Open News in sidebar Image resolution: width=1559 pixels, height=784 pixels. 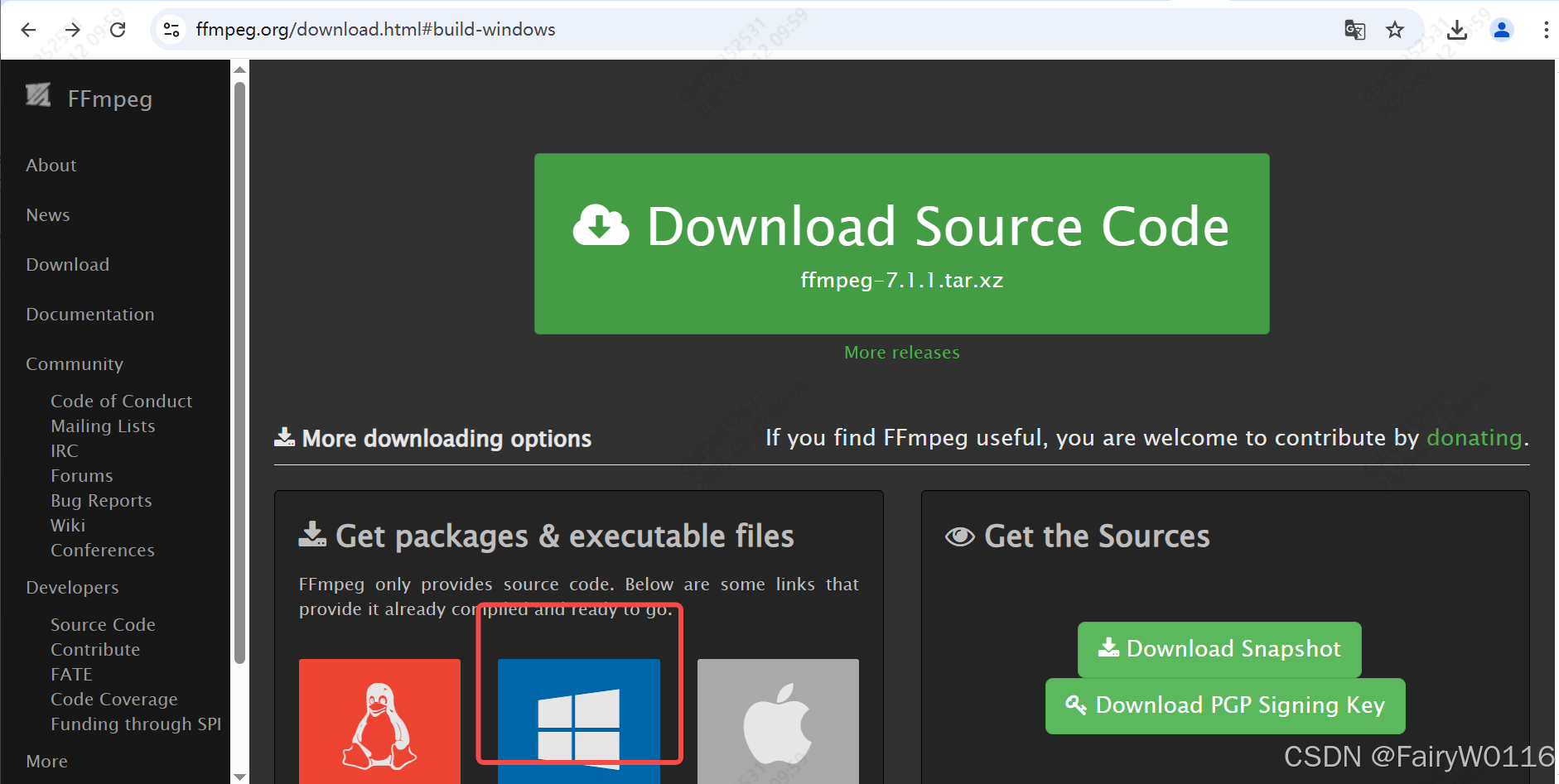pyautogui.click(x=48, y=215)
